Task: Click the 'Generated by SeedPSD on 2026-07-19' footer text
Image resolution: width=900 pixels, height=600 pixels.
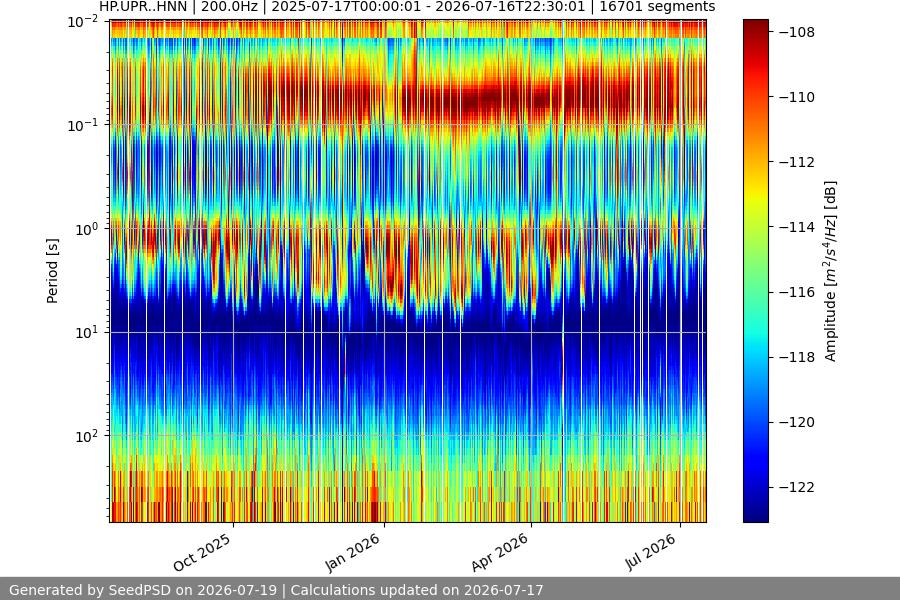Action: (143, 590)
